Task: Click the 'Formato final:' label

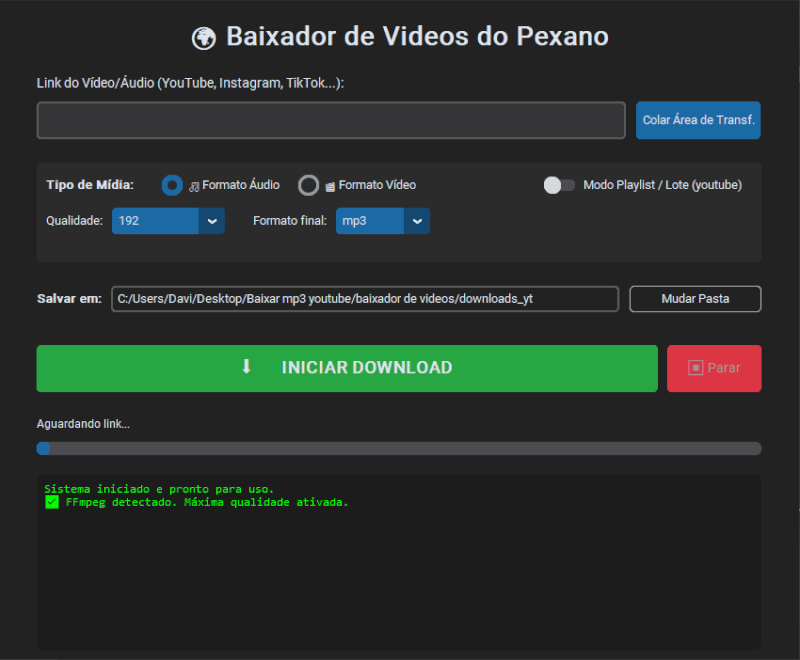Action: coord(290,221)
